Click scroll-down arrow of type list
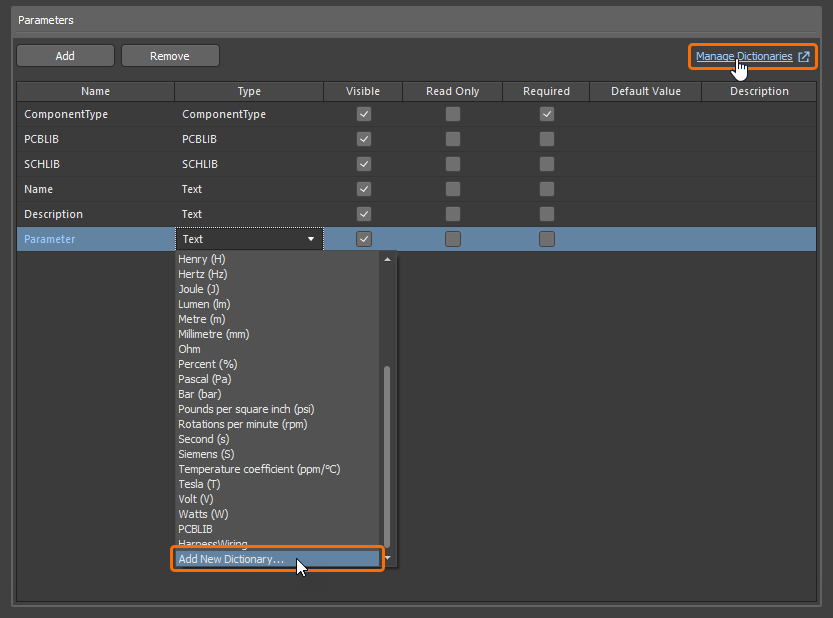The image size is (833, 618). pyautogui.click(x=387, y=557)
